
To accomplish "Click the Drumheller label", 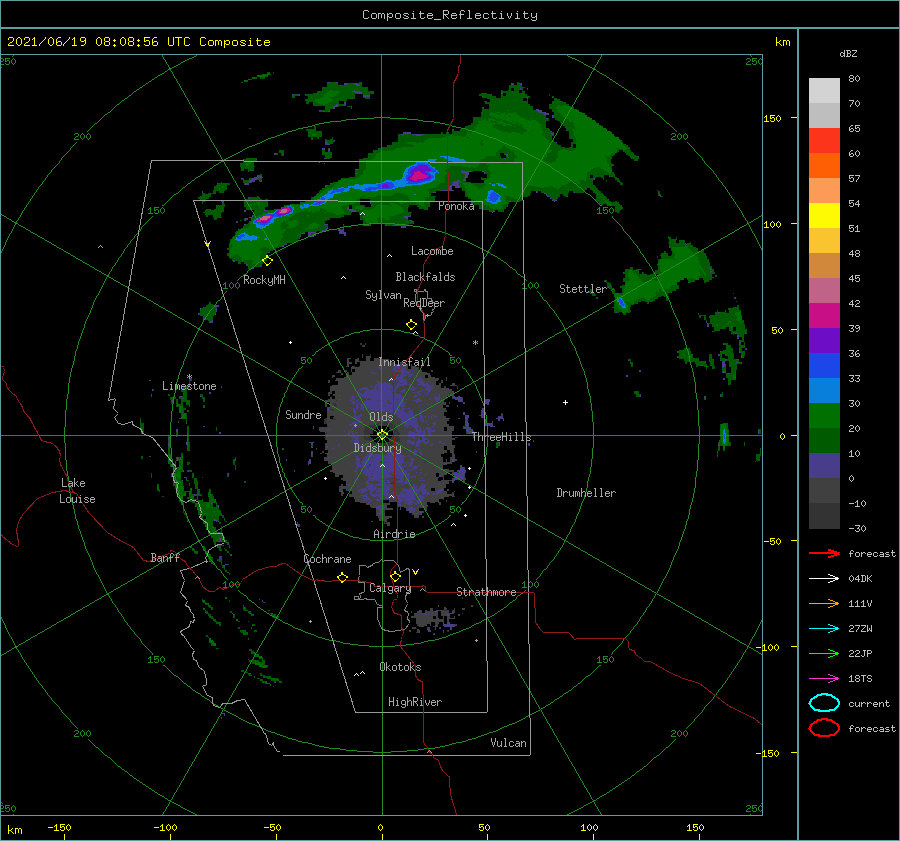I will 586,493.
